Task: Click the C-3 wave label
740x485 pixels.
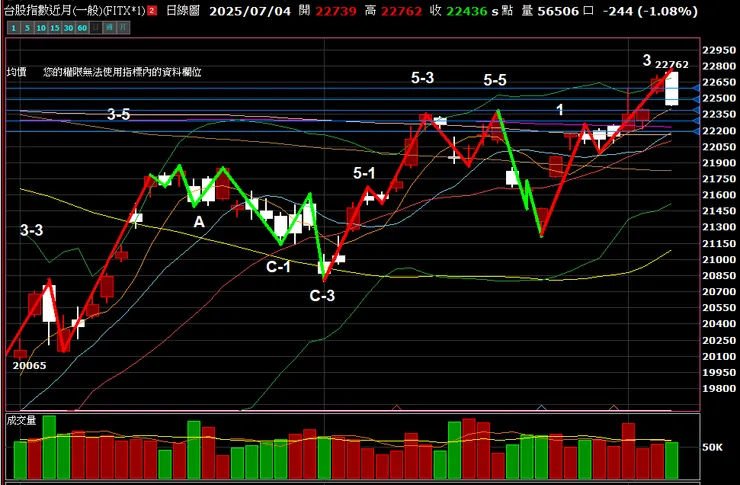Action: [x=322, y=296]
